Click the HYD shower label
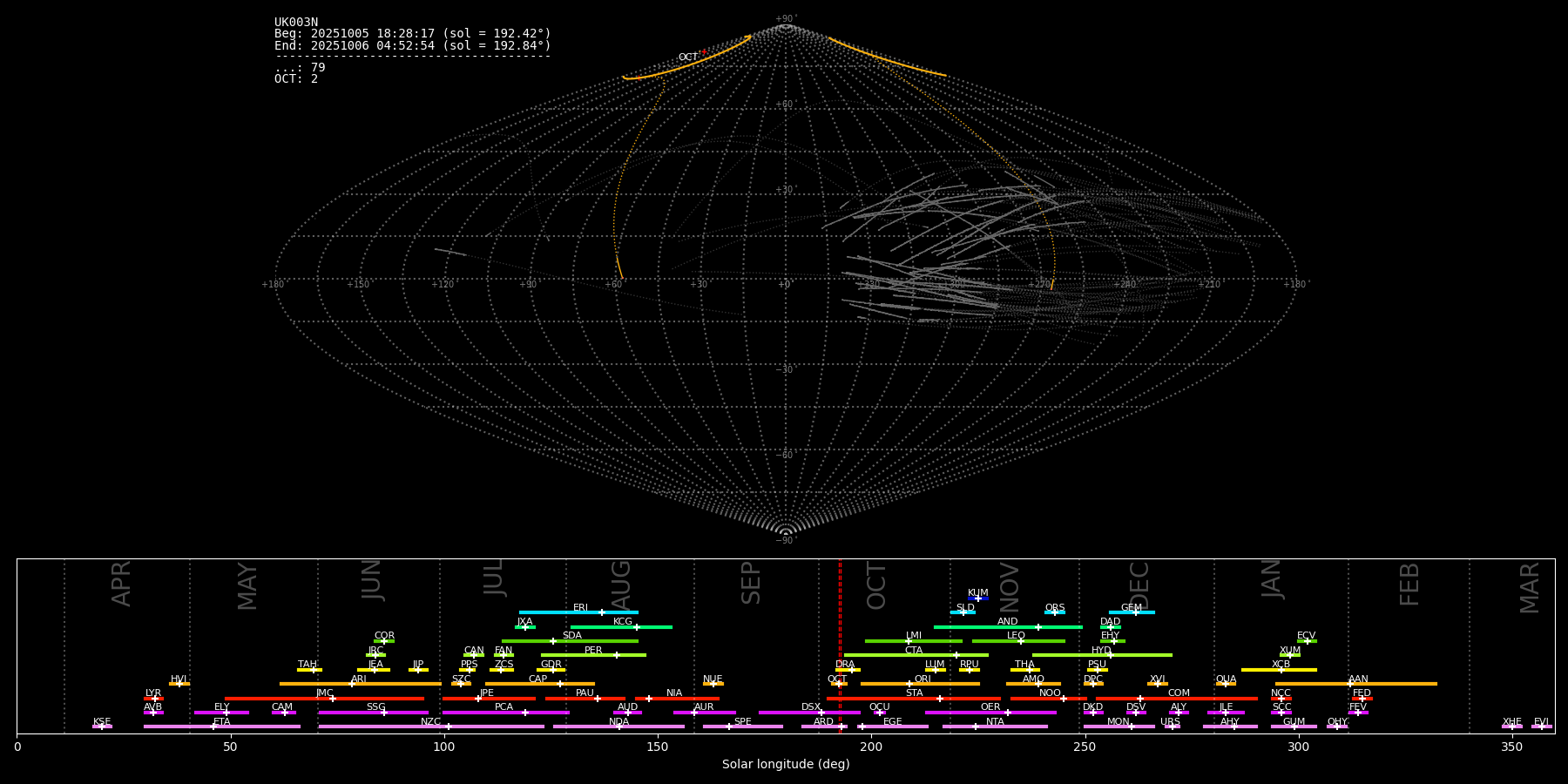 coord(1102,651)
